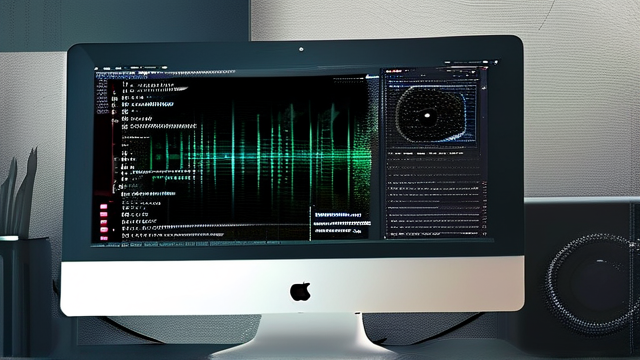Click the top highlighted entry in bottom popup list

point(338,215)
